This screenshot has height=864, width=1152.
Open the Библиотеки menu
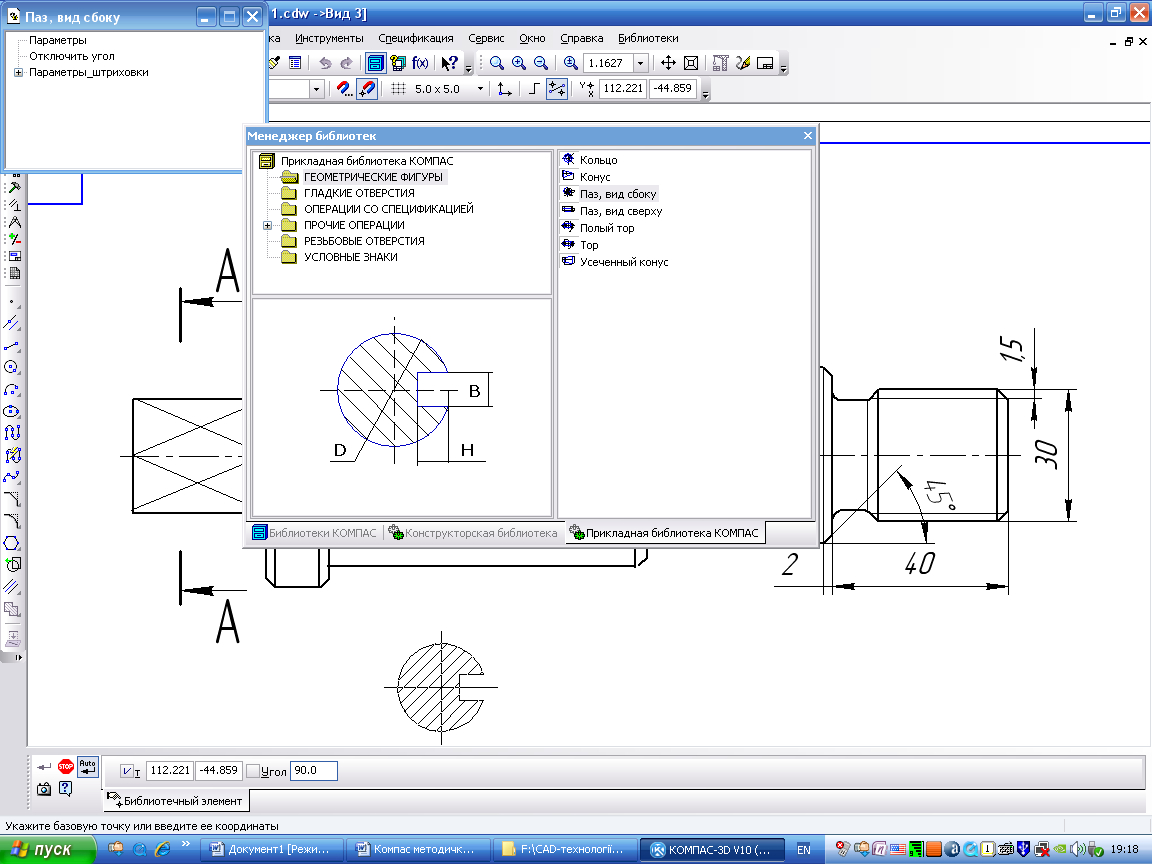pyautogui.click(x=647, y=38)
